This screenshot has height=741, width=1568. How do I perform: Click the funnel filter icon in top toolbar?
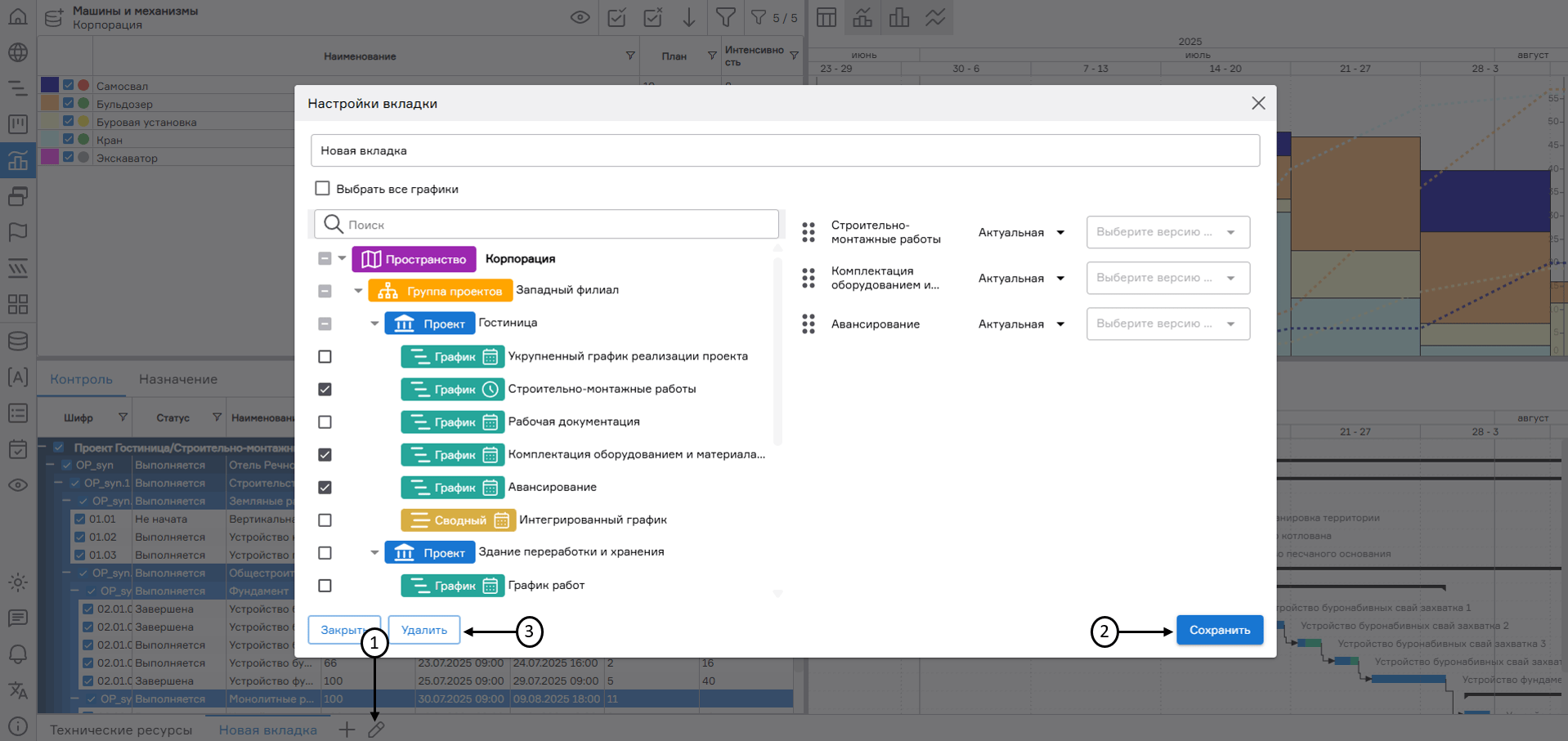pos(725,17)
